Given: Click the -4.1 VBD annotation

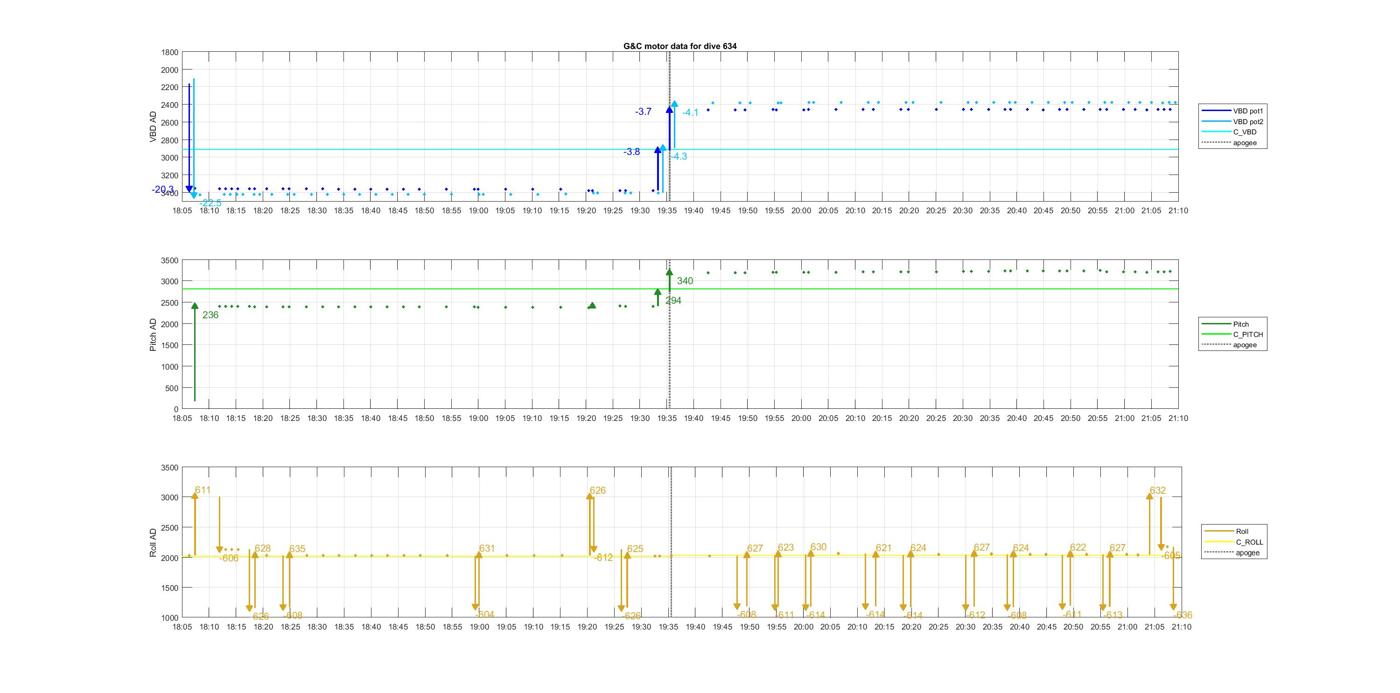Looking at the screenshot, I should 691,113.
